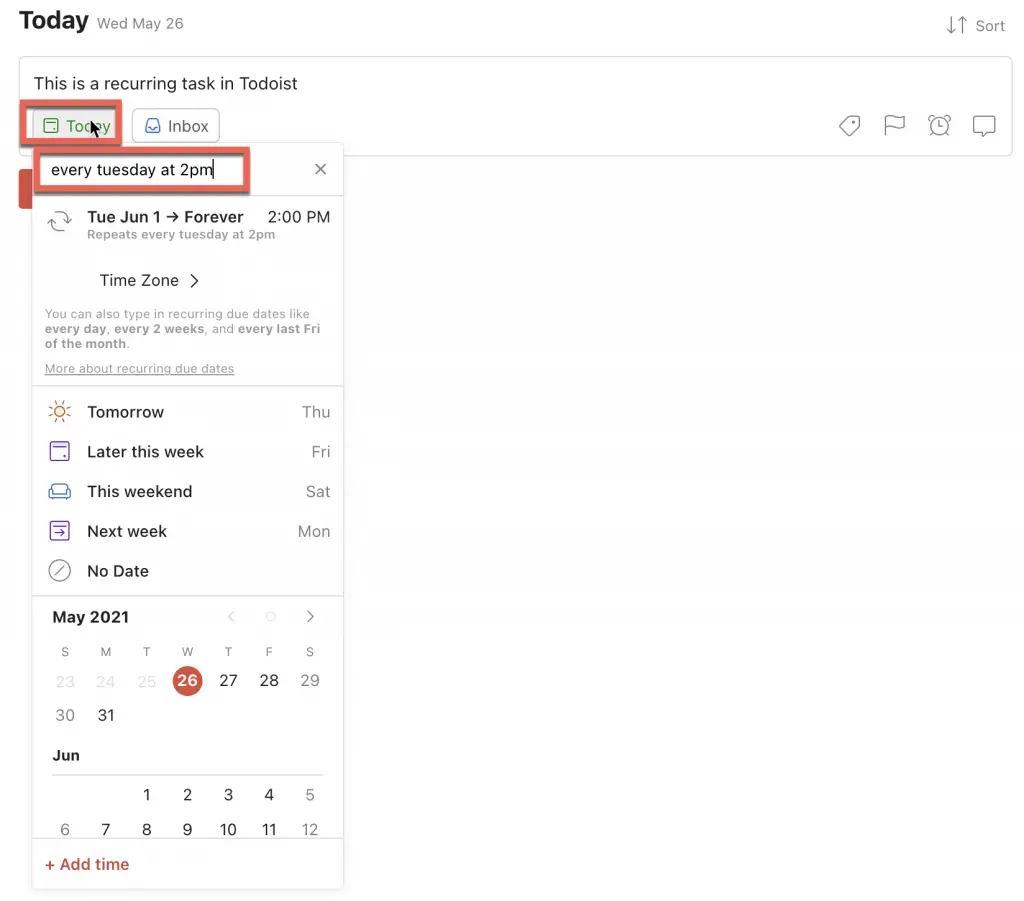Select June 1 in the calendar
This screenshot has width=1024, height=901.
(146, 795)
